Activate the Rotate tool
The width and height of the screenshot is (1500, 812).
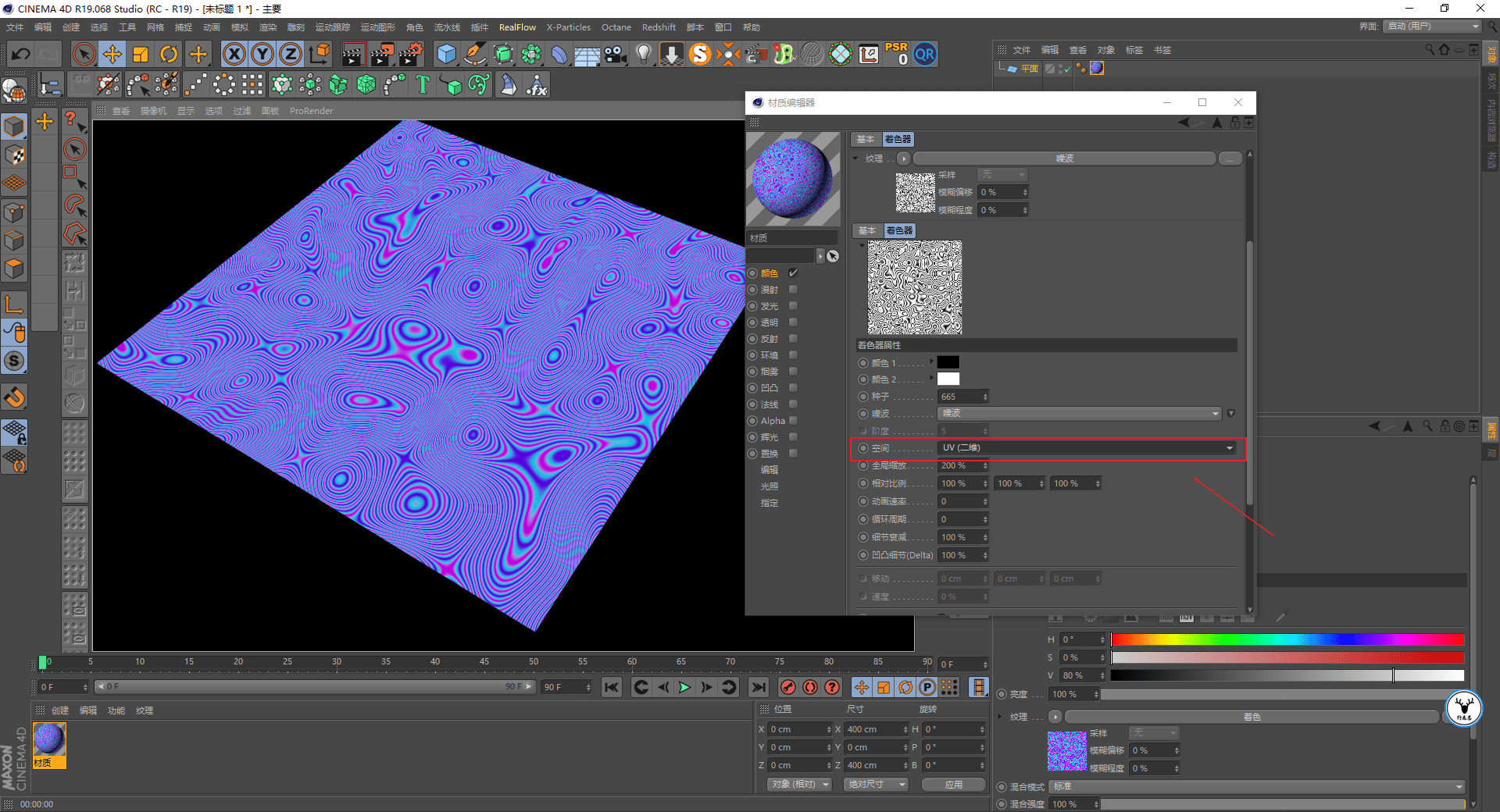pyautogui.click(x=169, y=54)
